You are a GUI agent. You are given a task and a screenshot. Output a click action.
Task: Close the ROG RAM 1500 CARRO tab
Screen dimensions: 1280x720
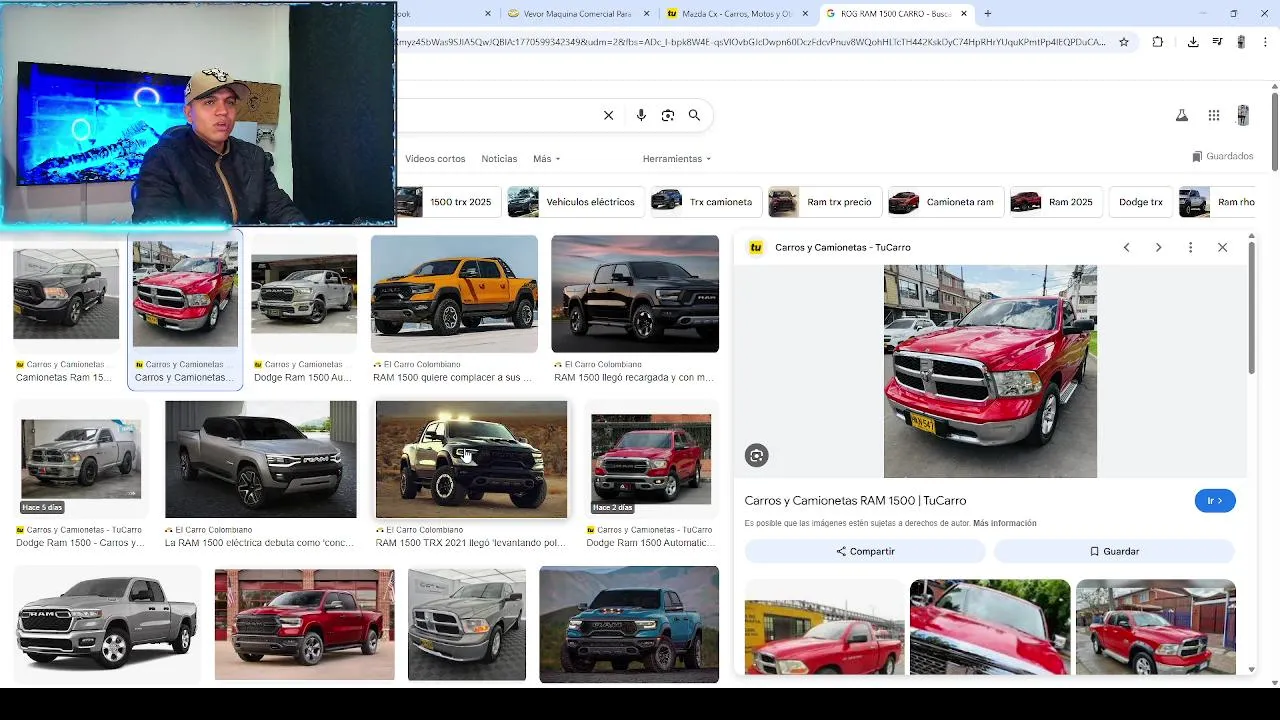click(x=964, y=14)
